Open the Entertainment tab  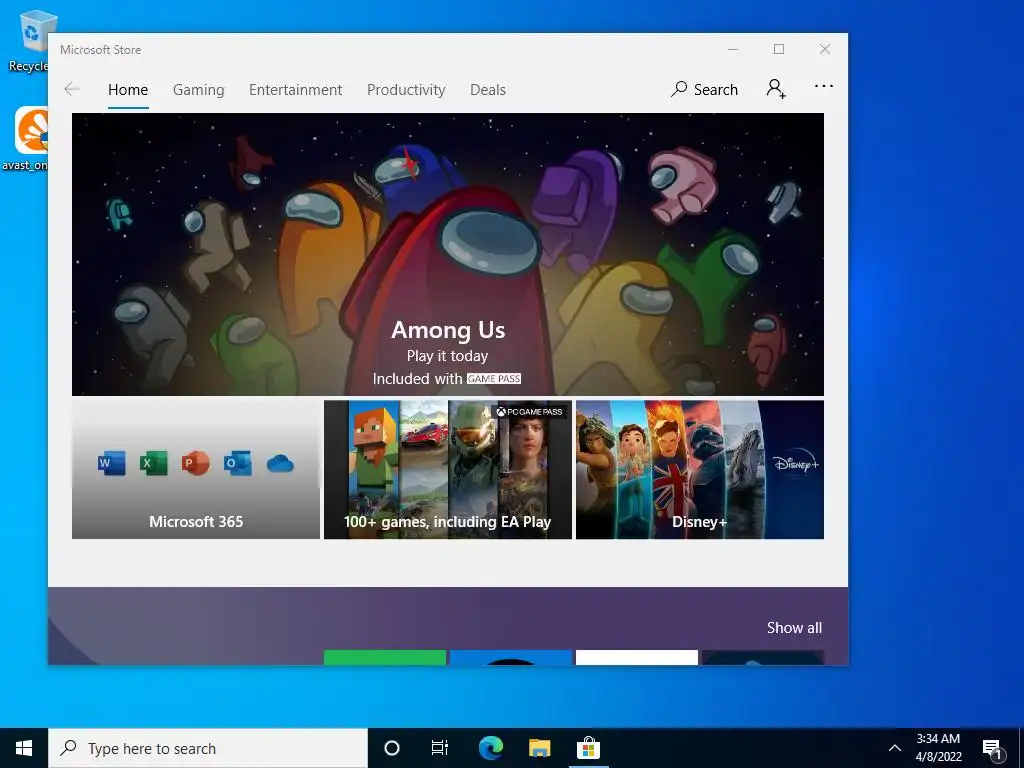295,89
